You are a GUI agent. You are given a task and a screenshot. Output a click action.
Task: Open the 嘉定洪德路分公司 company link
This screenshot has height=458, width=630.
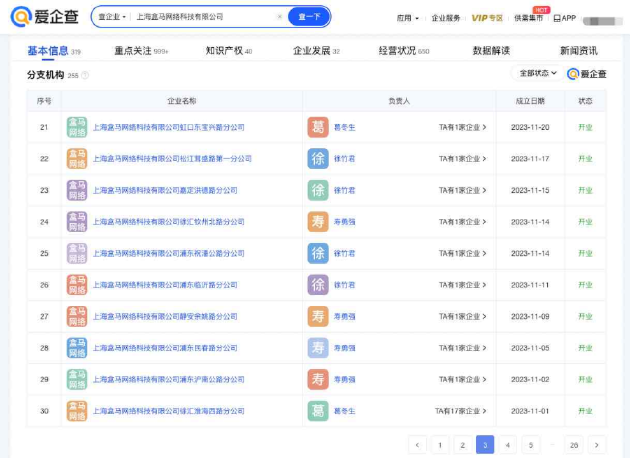(165, 190)
